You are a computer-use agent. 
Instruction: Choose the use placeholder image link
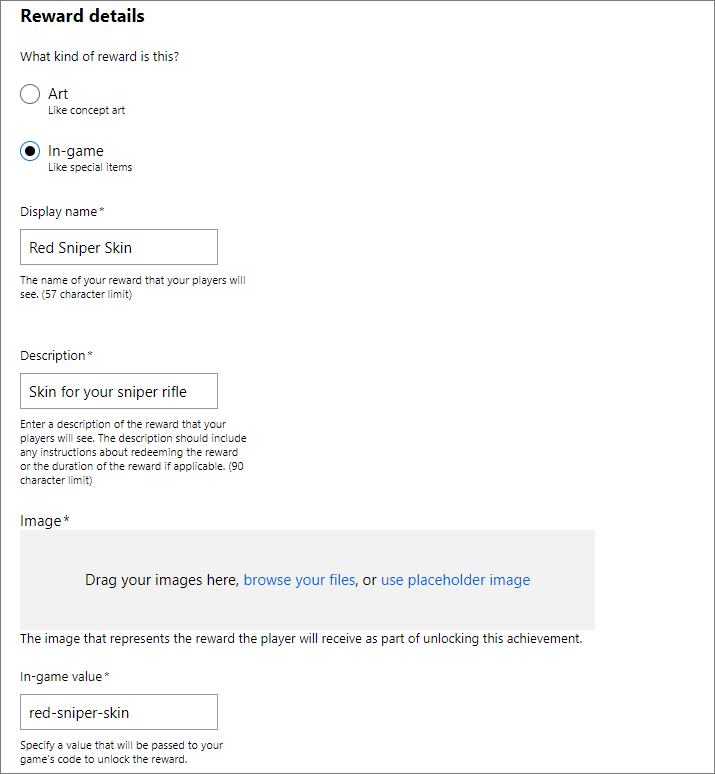pyautogui.click(x=455, y=580)
